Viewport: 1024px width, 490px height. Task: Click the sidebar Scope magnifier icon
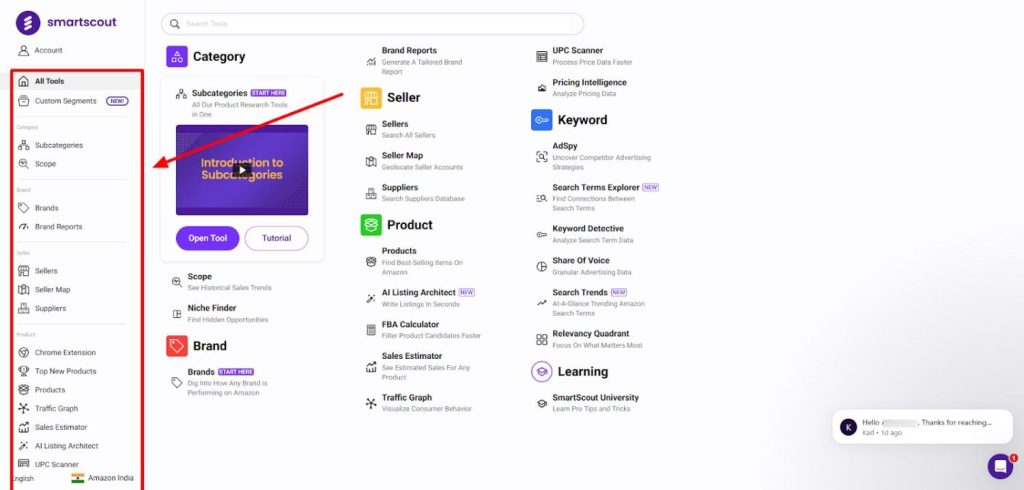click(x=24, y=164)
